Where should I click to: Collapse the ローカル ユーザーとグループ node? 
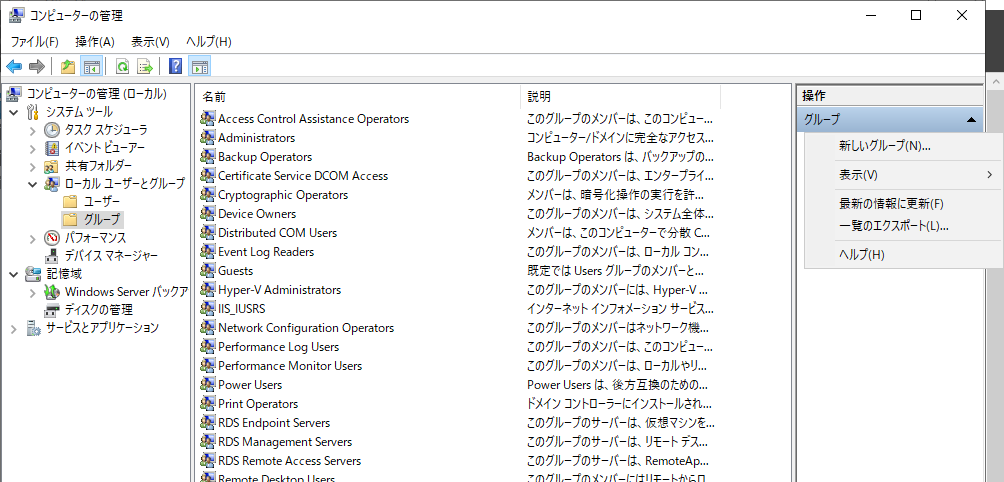pyautogui.click(x=33, y=184)
